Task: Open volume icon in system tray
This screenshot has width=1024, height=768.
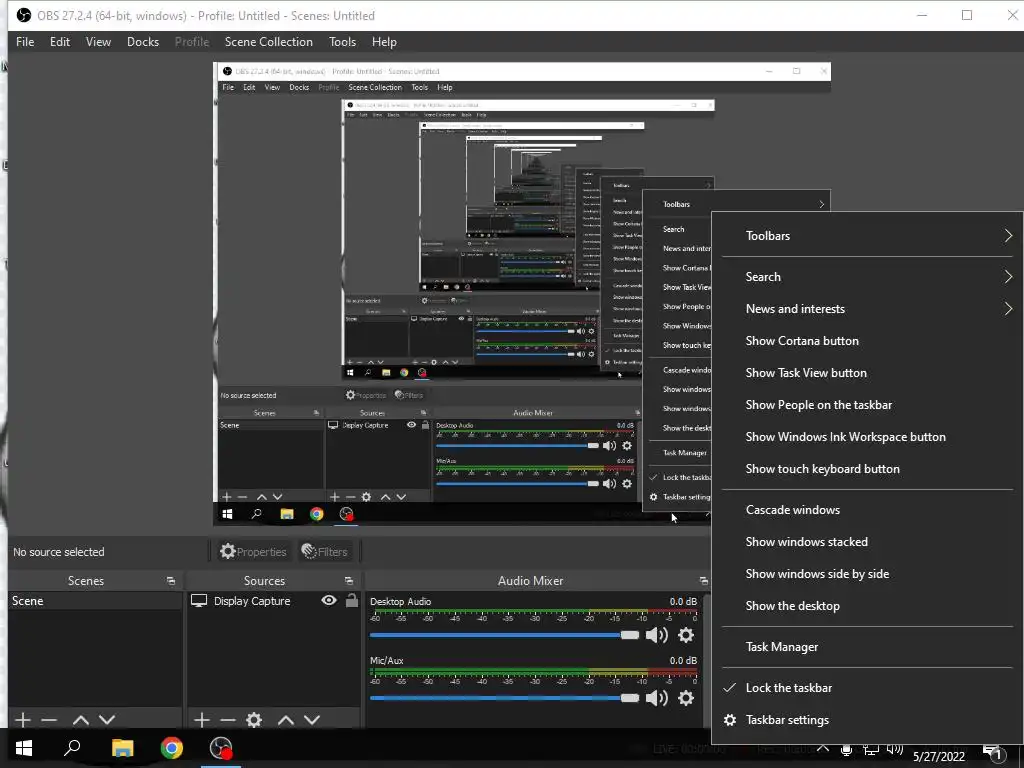Action: point(895,750)
